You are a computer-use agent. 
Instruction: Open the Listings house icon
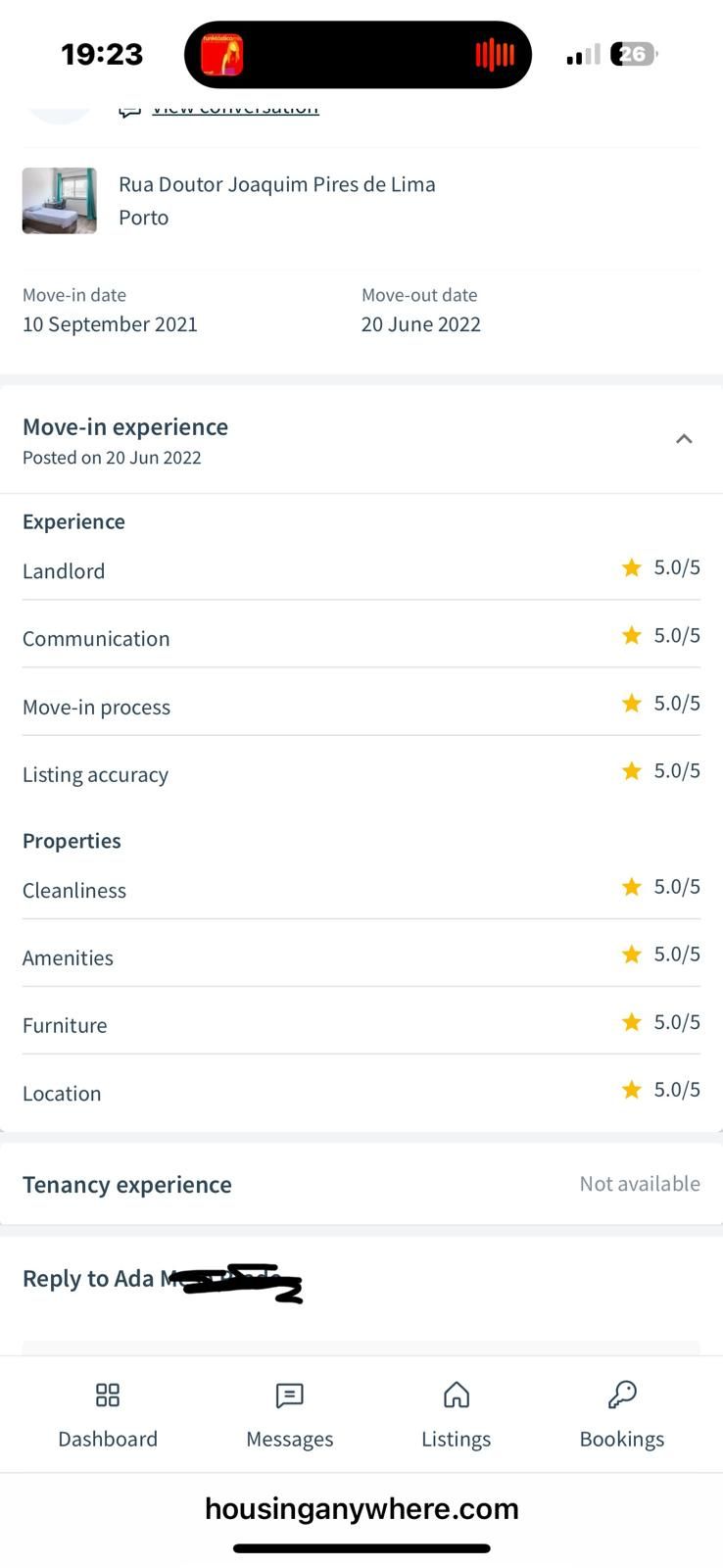(457, 1394)
